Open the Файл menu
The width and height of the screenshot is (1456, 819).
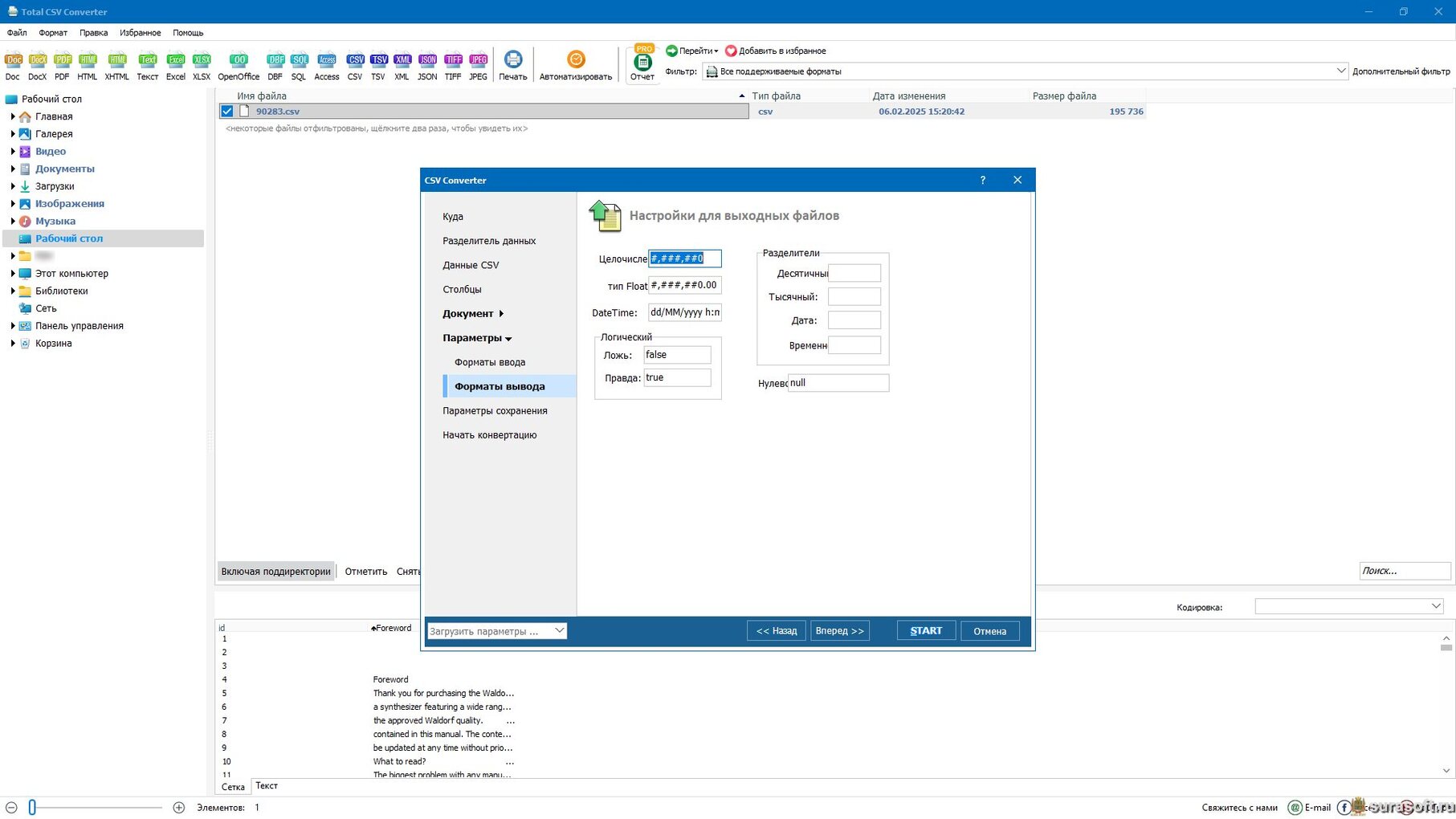pyautogui.click(x=17, y=33)
